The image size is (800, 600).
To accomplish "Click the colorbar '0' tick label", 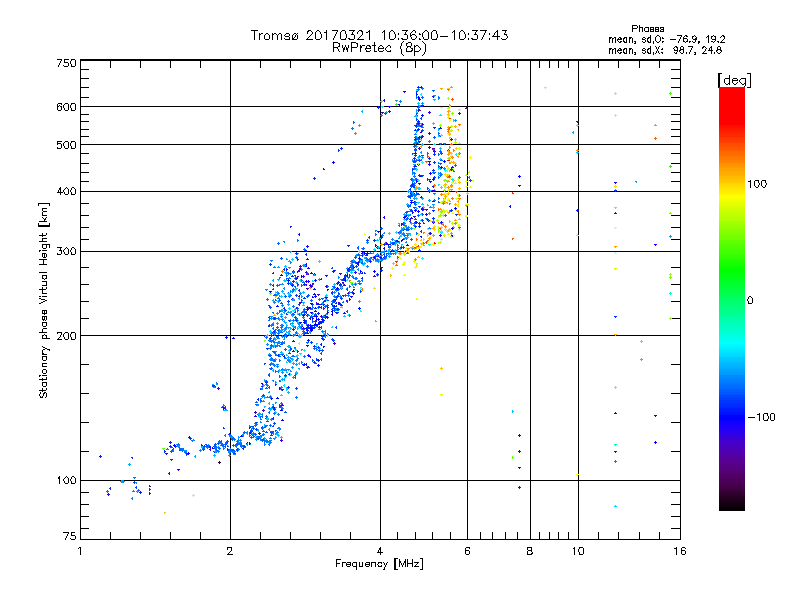I will [x=750, y=301].
